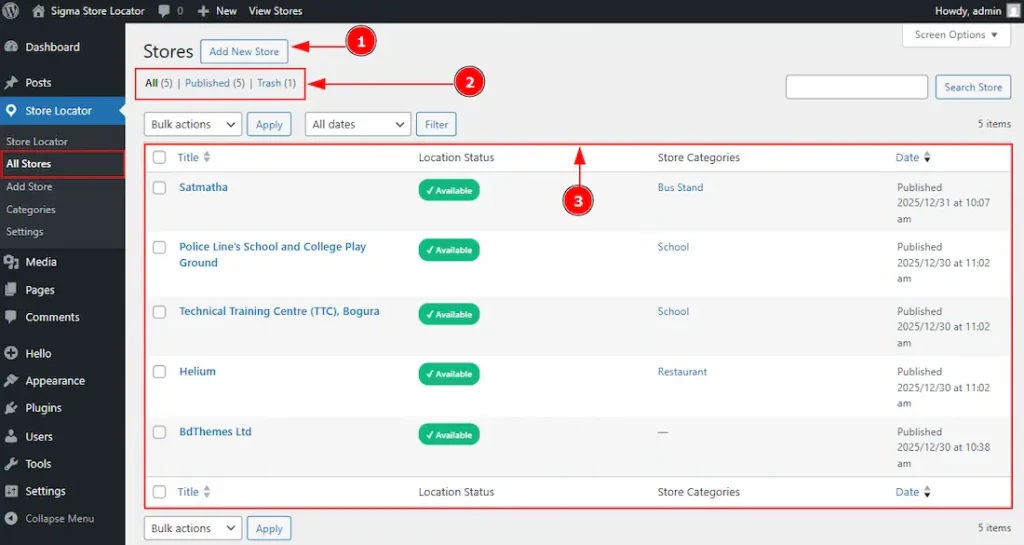This screenshot has width=1024, height=545.
Task: Open the top Bulk actions dropdown
Action: pyautogui.click(x=194, y=124)
